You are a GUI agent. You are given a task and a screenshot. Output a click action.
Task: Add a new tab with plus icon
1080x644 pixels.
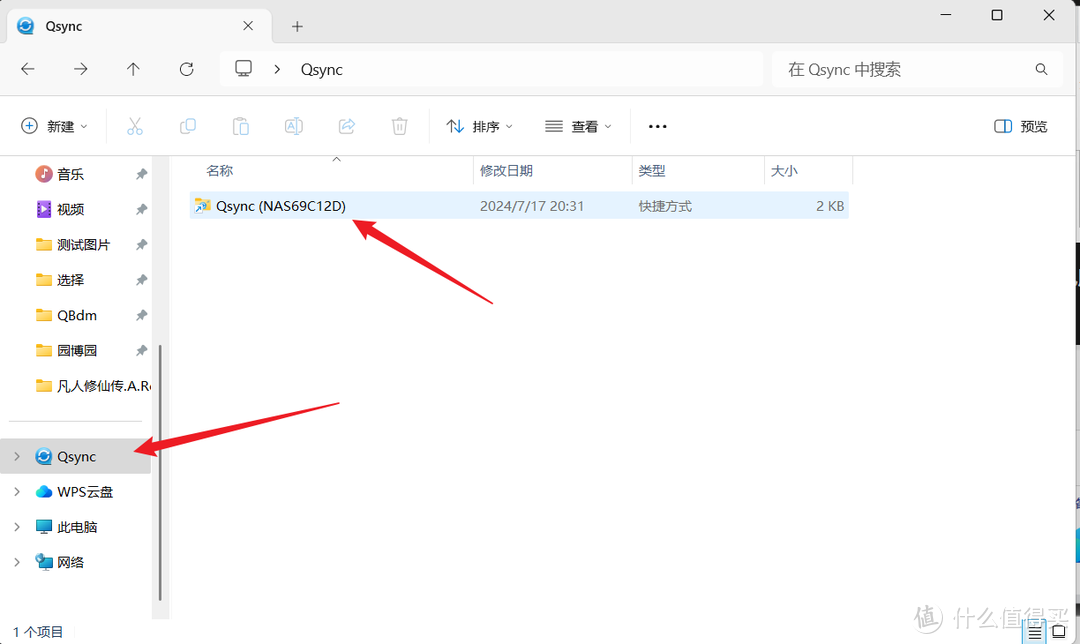tap(297, 26)
